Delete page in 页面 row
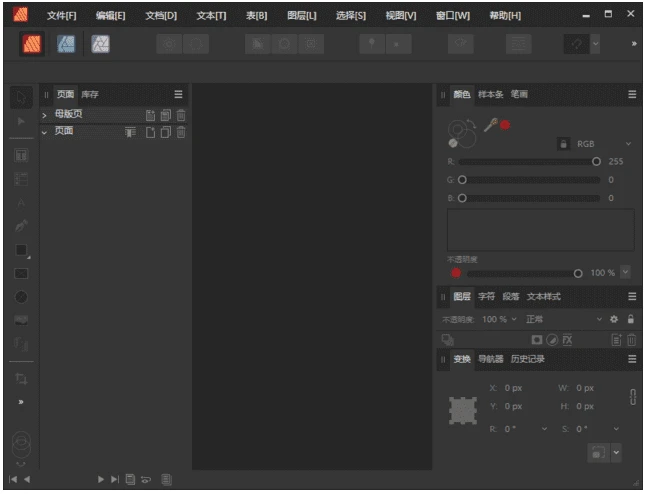 181,132
